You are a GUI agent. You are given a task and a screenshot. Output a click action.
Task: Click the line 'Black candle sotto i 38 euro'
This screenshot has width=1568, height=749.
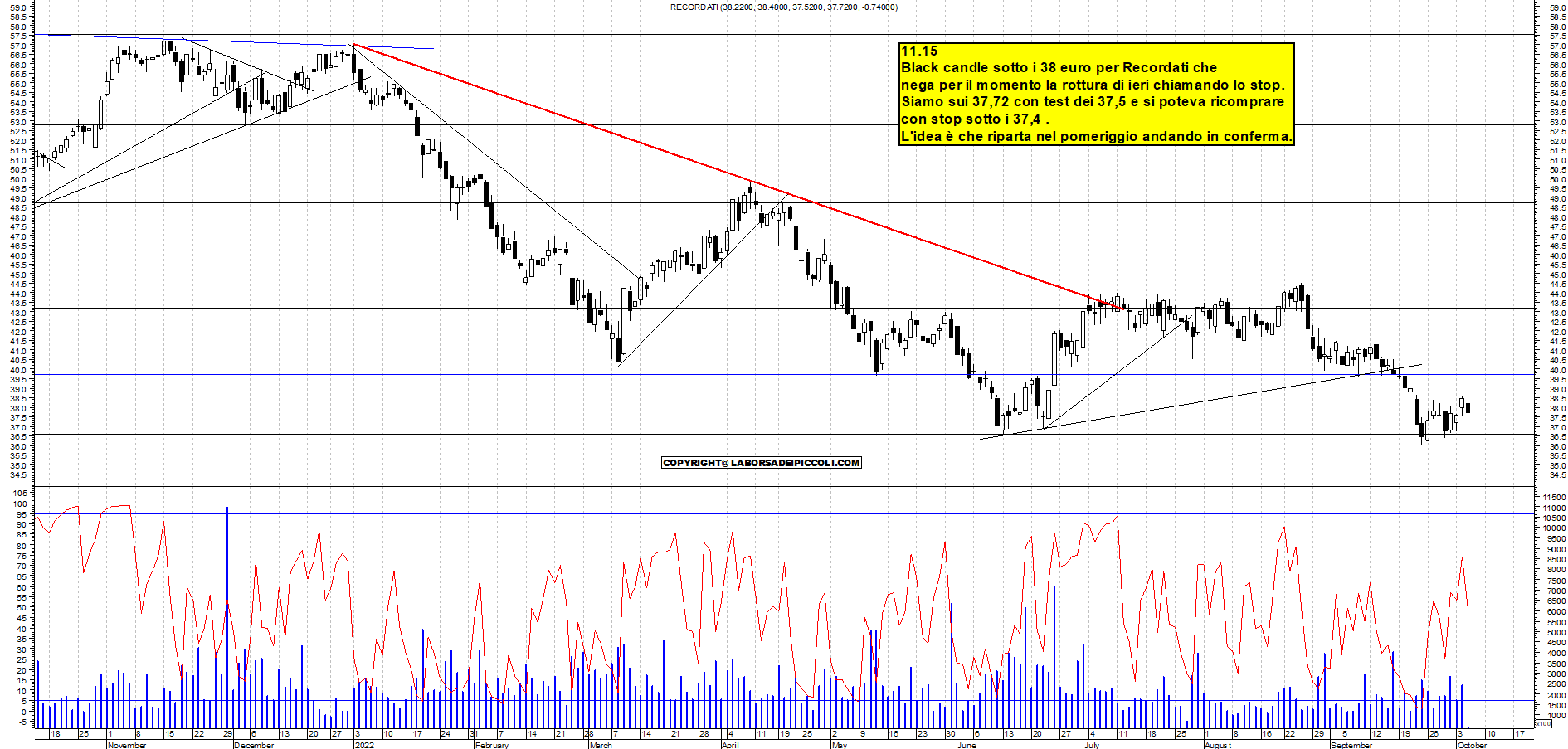(x=1059, y=68)
